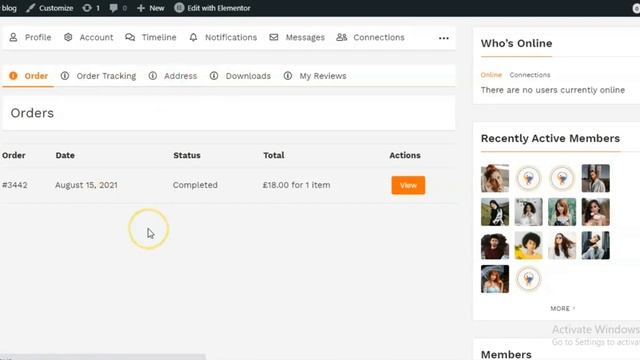
Task: Click the 'Orders' page heading
Action: [x=32, y=113]
